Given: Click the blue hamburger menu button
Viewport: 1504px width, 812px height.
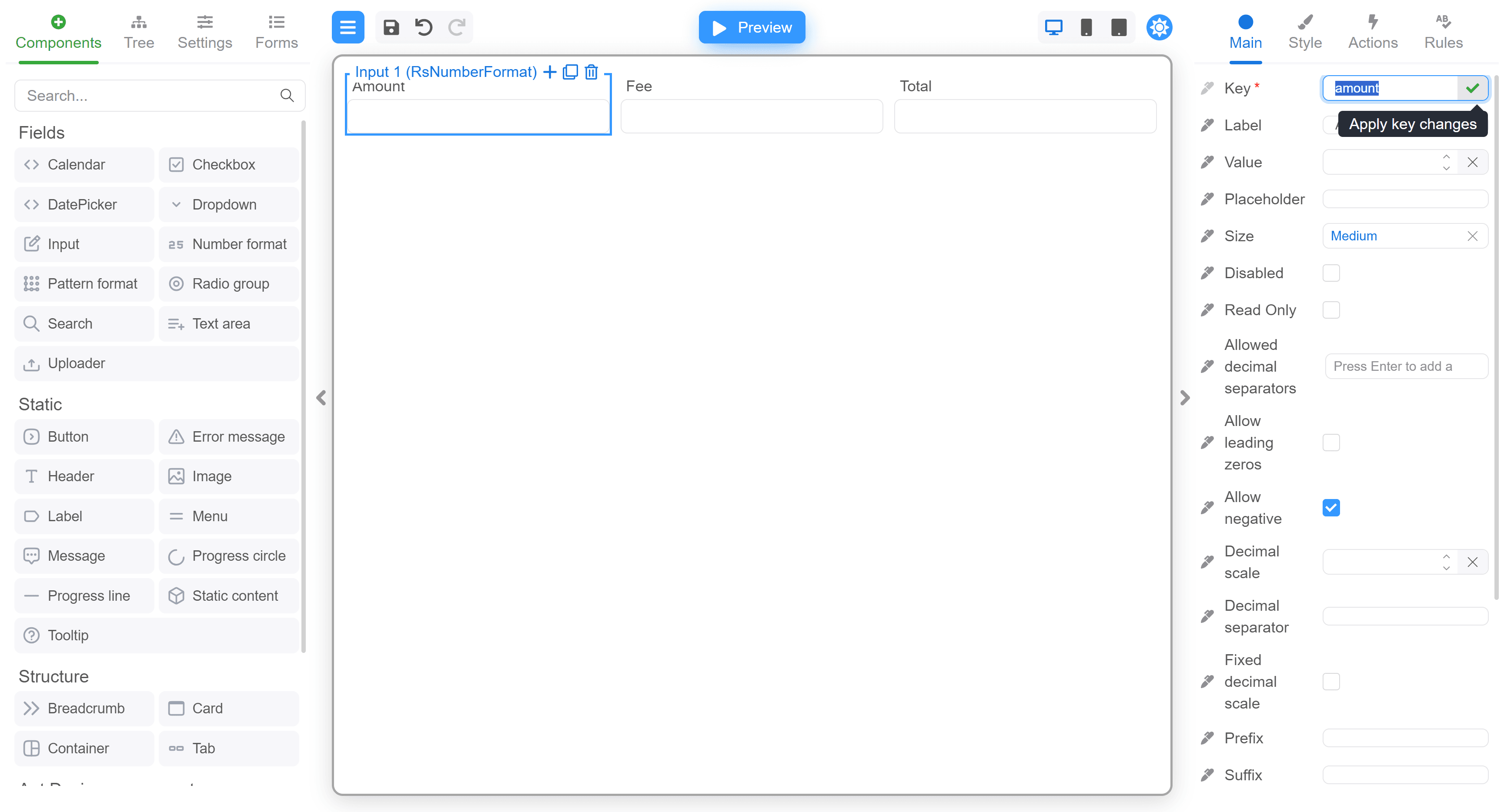Looking at the screenshot, I should point(348,27).
